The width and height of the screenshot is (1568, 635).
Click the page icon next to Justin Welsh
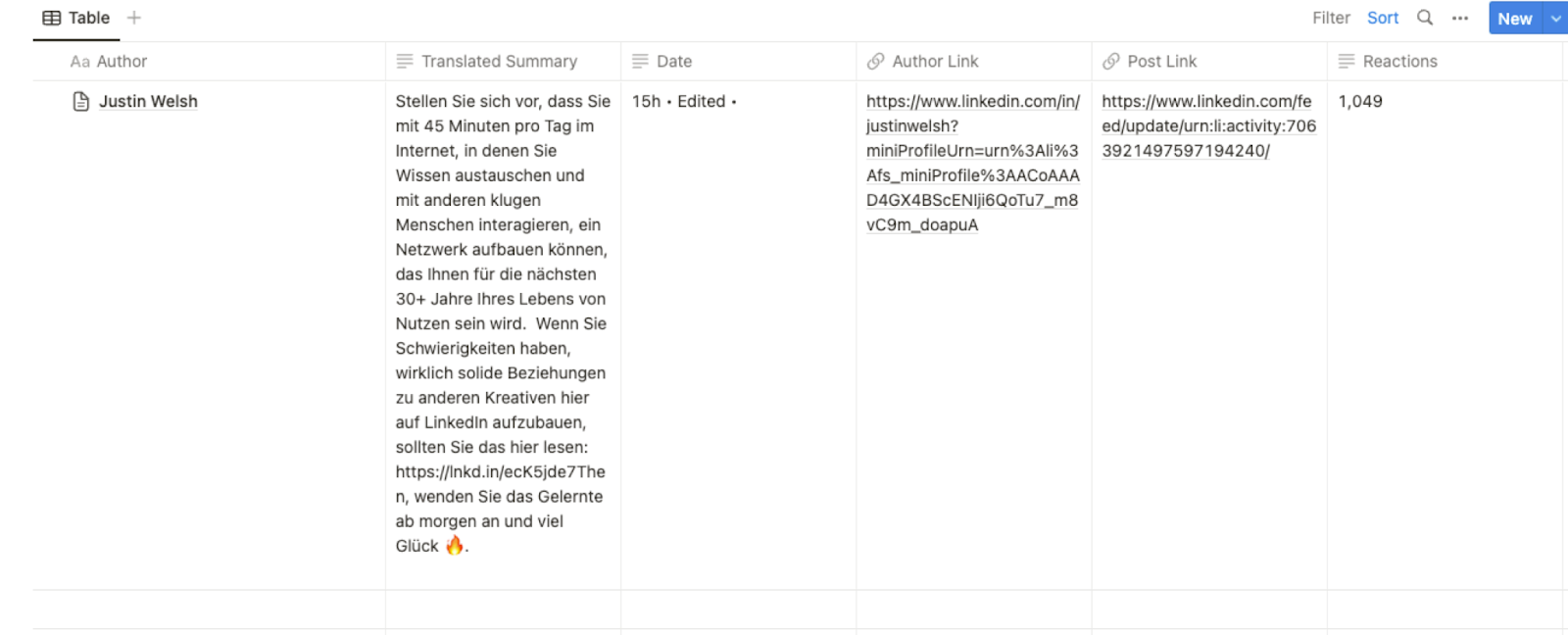tap(81, 101)
